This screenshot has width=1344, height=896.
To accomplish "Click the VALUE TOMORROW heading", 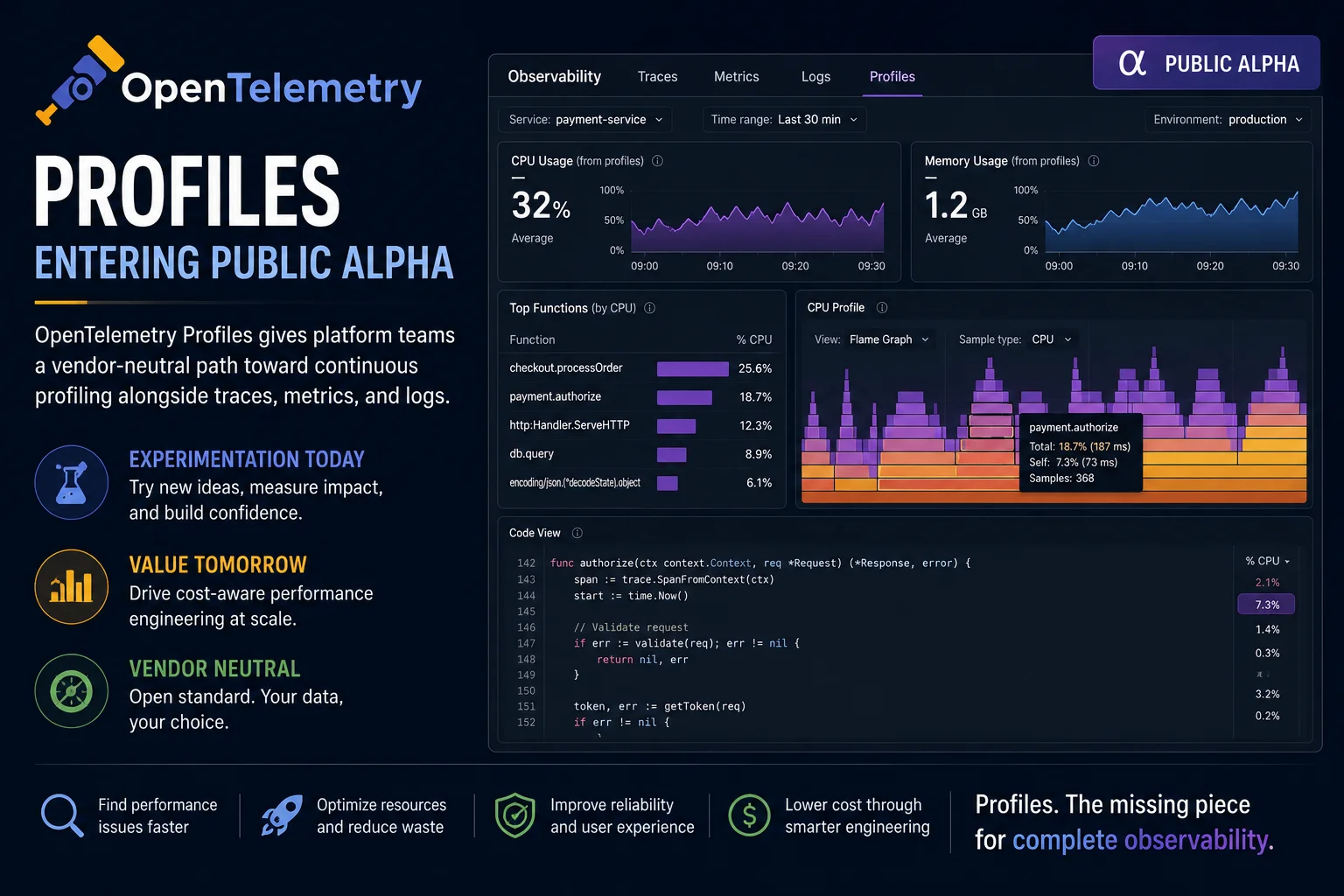I will point(218,565).
